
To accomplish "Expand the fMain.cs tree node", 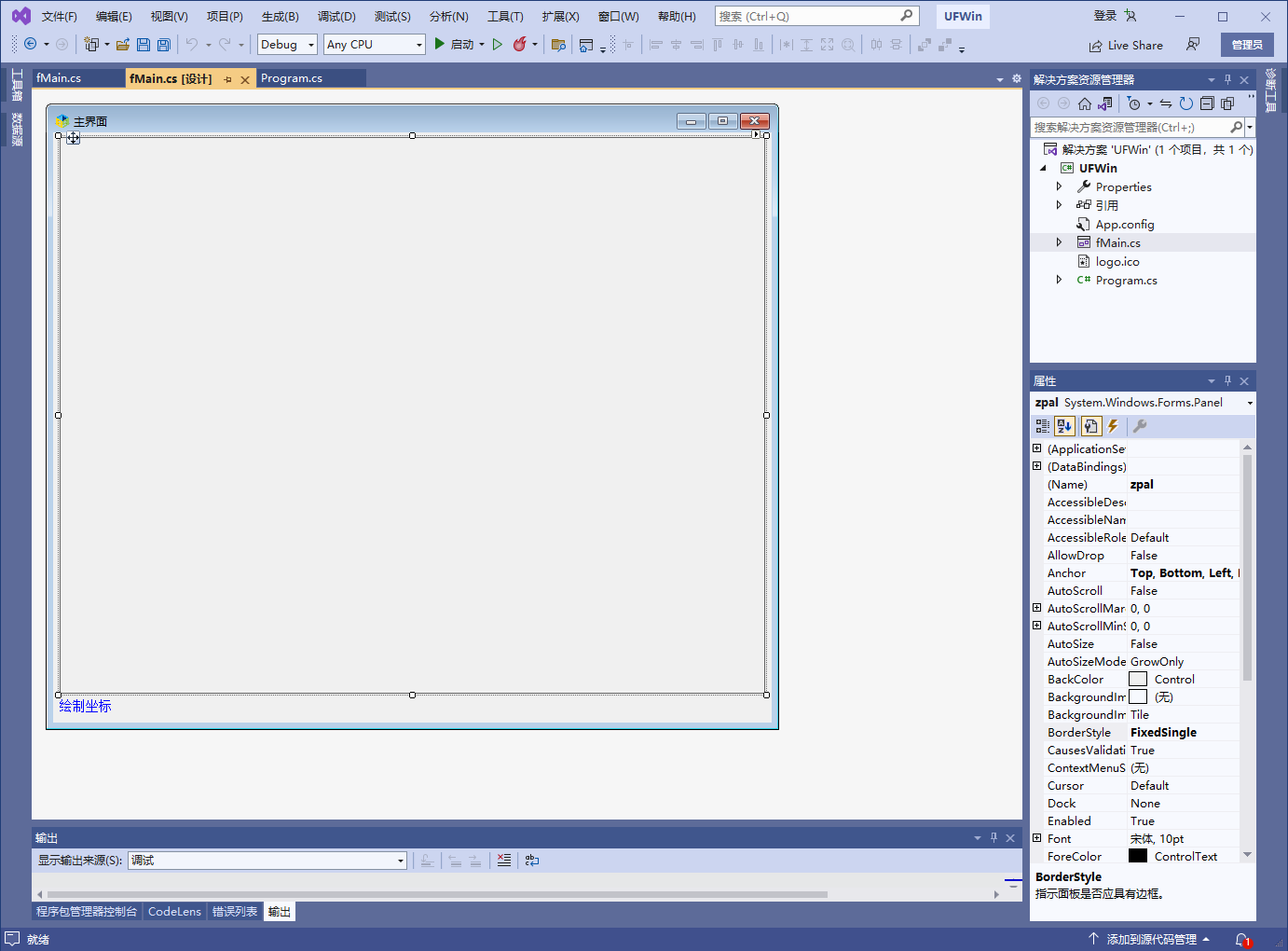I will tap(1059, 242).
